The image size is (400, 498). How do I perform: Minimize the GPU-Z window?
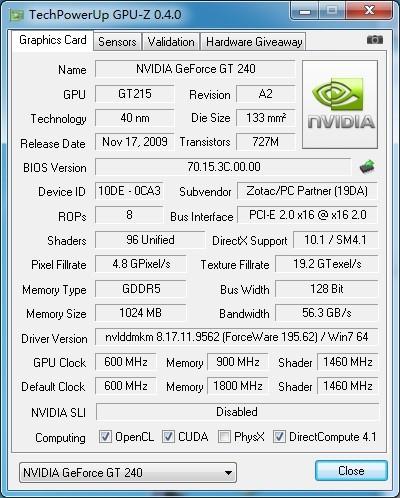(304, 11)
